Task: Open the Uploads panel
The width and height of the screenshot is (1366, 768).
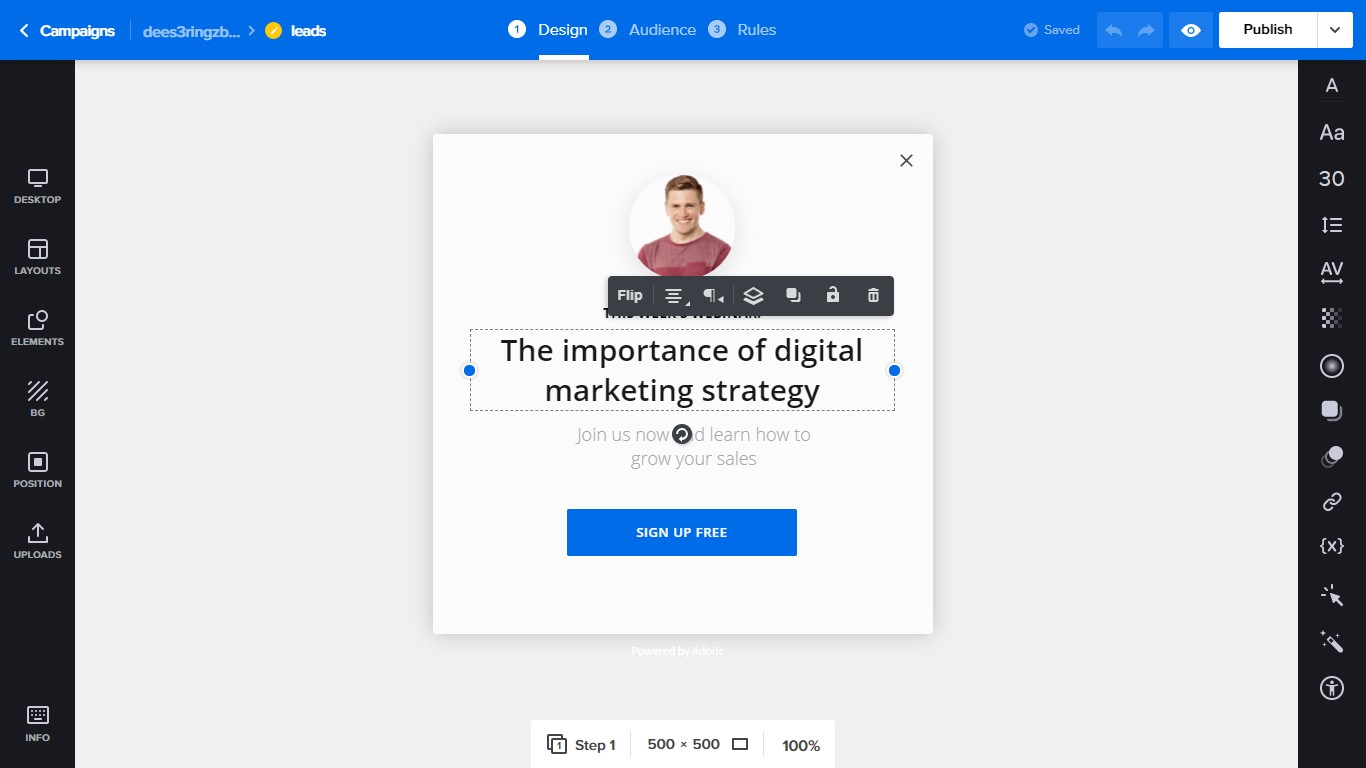Action: [37, 541]
